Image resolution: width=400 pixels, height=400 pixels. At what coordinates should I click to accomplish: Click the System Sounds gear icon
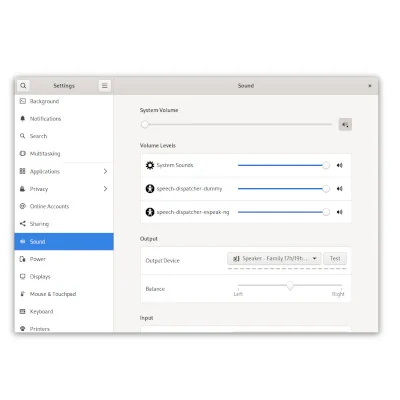tap(150, 165)
